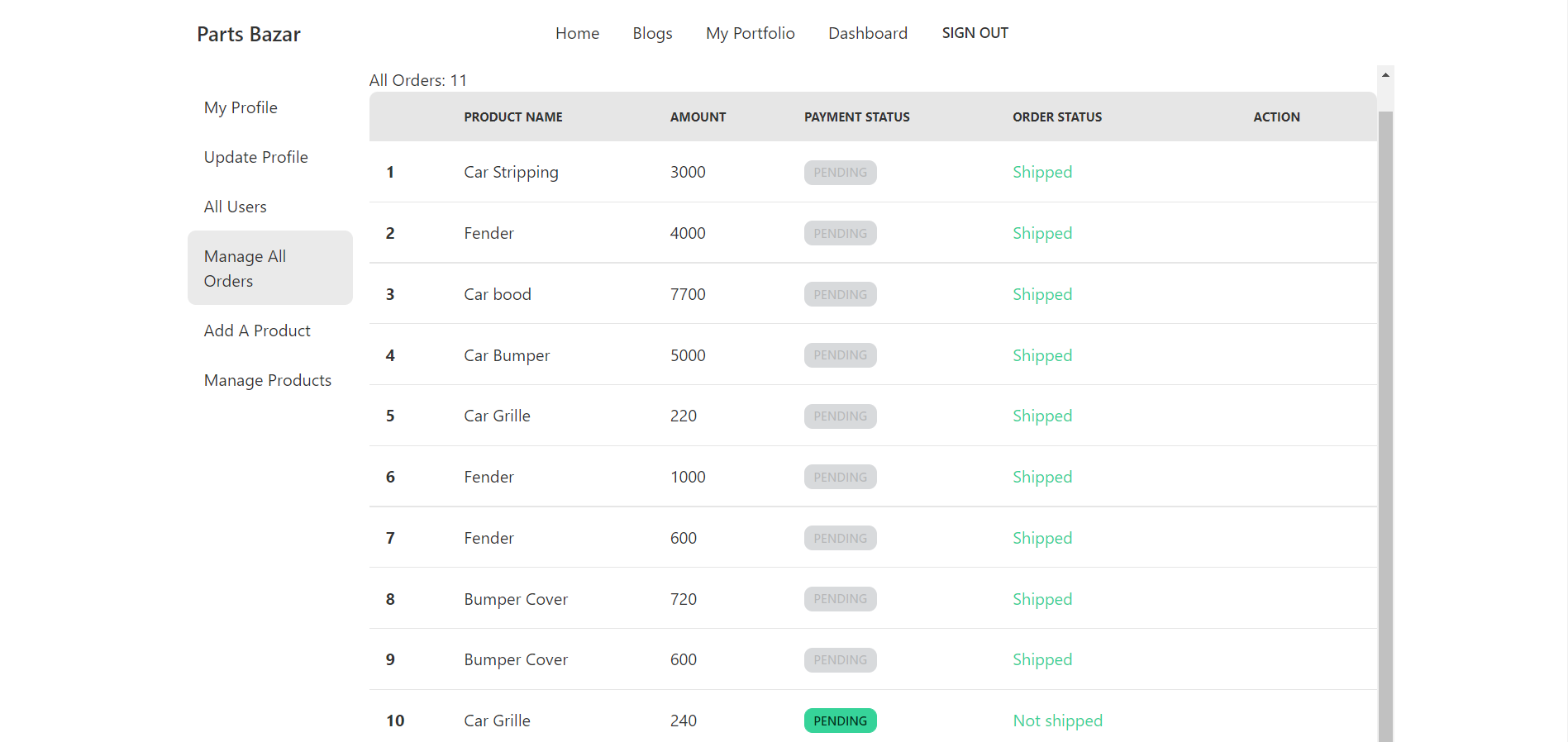Image resolution: width=1568 pixels, height=742 pixels.
Task: Click the SIGN OUT button
Action: [975, 33]
